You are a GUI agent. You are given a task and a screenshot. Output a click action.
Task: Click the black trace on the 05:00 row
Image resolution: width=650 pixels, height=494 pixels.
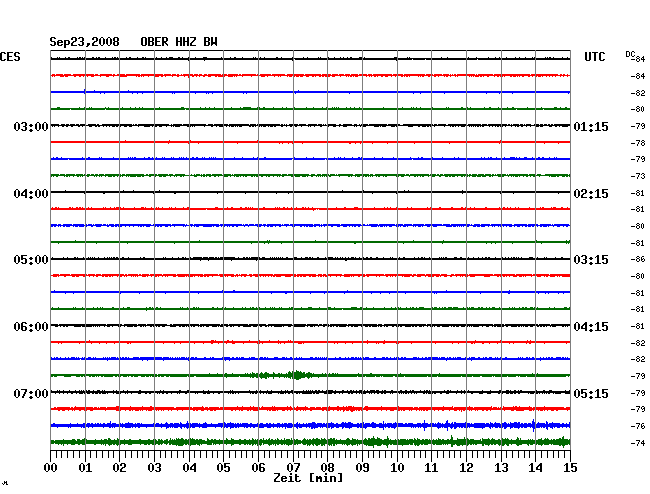pyautogui.click(x=310, y=259)
